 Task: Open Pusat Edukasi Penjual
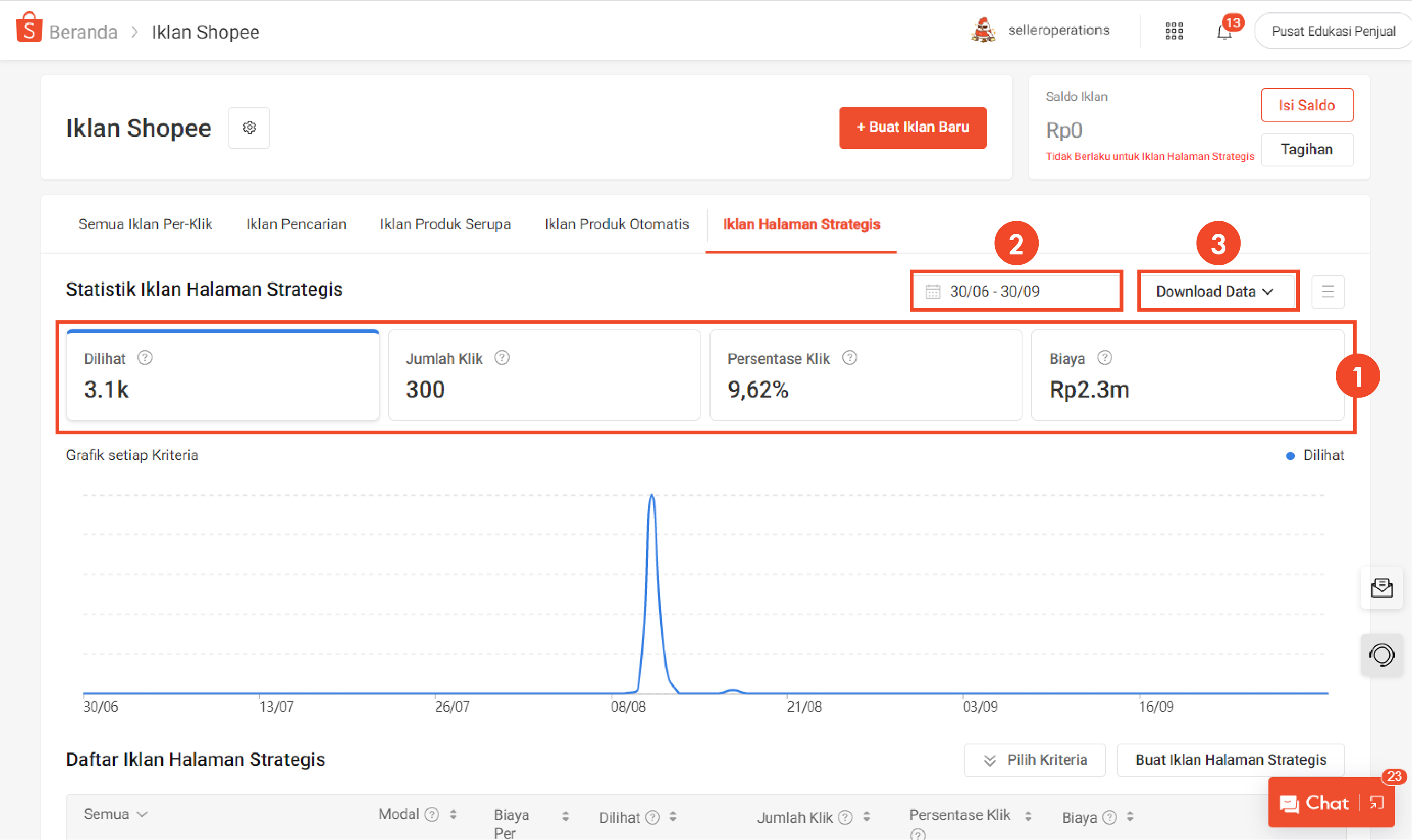click(x=1333, y=31)
